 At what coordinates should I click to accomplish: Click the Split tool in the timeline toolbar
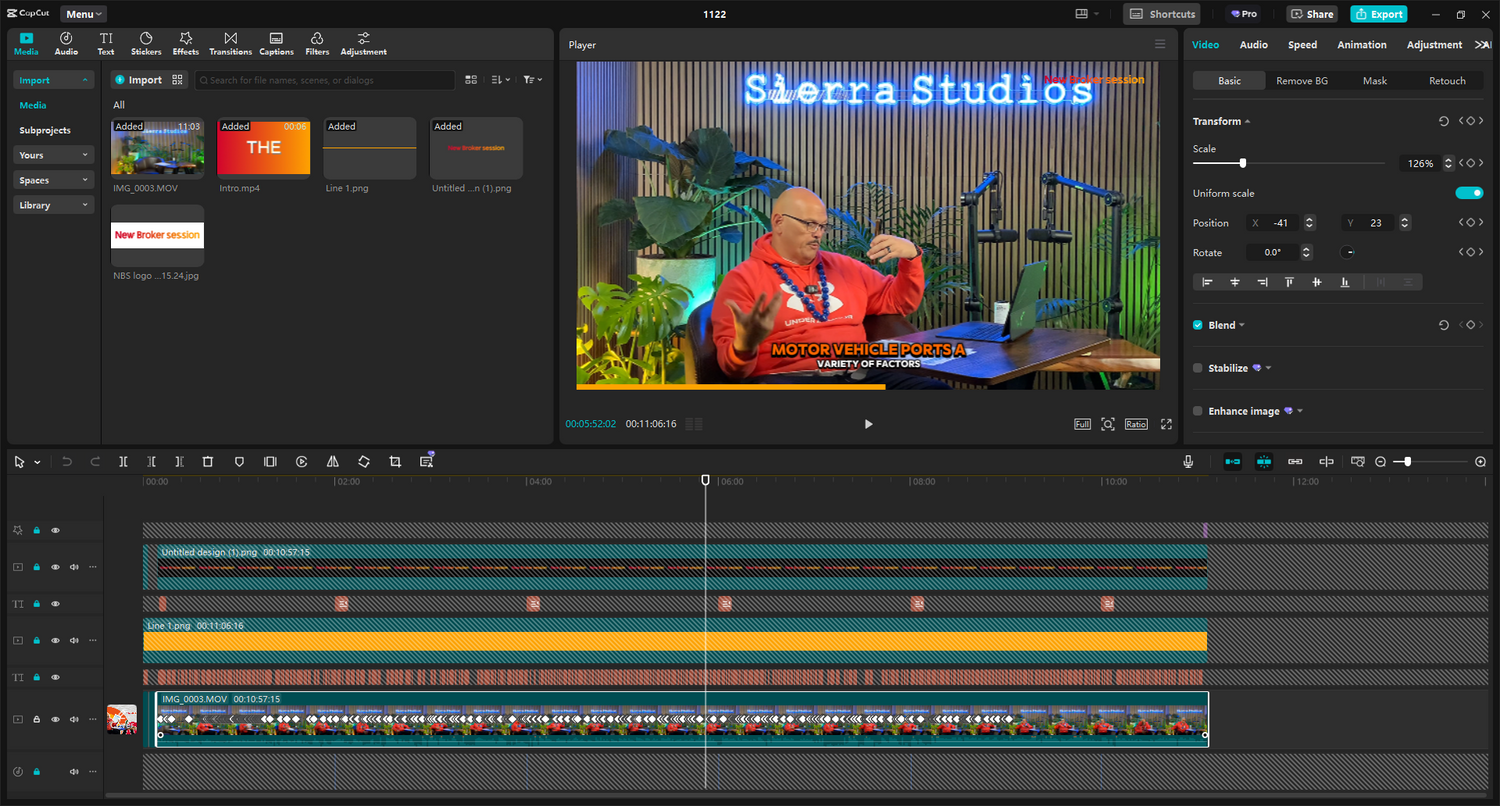tap(123, 462)
